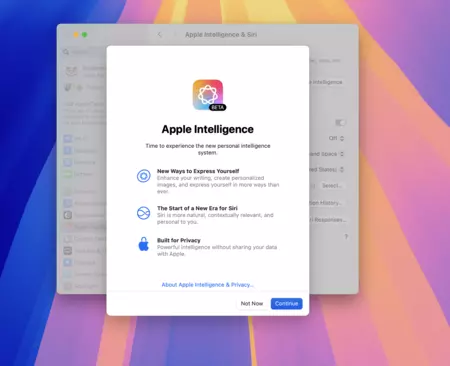Click the Apple Intelligence heading text
The image size is (450, 366).
tap(208, 129)
